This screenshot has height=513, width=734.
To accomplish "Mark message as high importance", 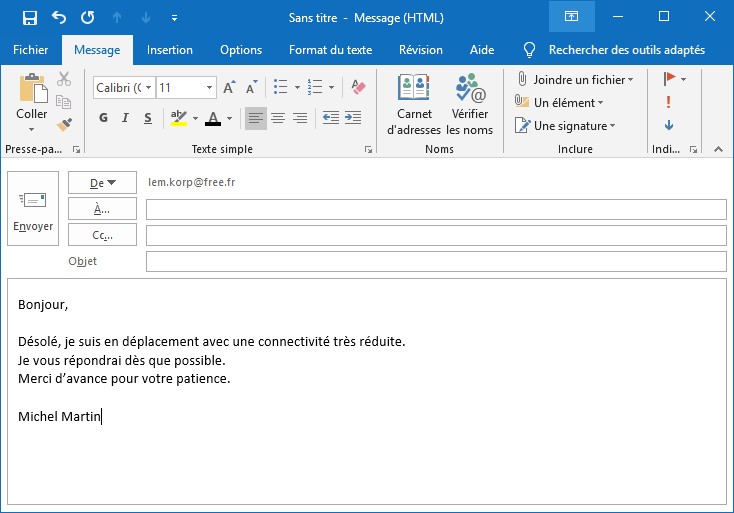I will click(x=669, y=102).
